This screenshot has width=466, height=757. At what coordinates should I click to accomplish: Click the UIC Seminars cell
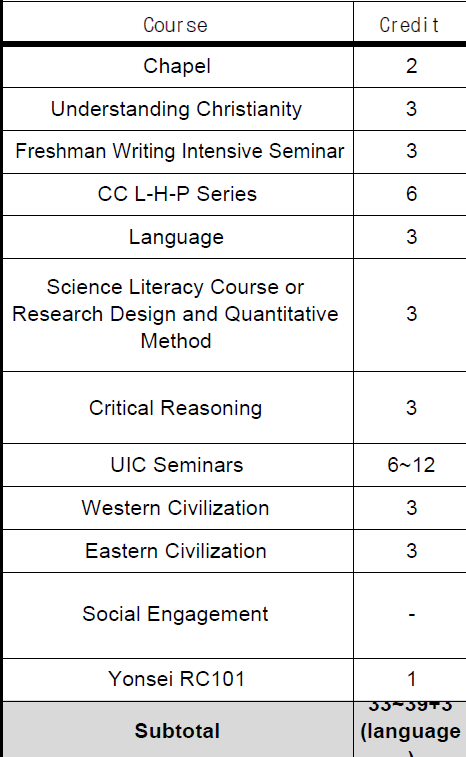[x=178, y=465]
